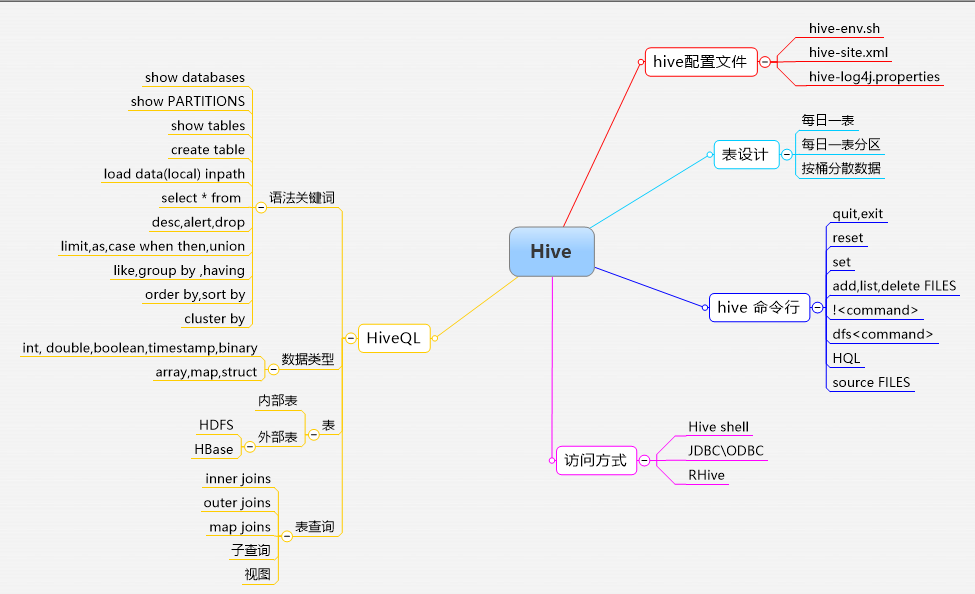Select the HBase node
Image resolution: width=975 pixels, height=594 pixels.
[x=215, y=449]
